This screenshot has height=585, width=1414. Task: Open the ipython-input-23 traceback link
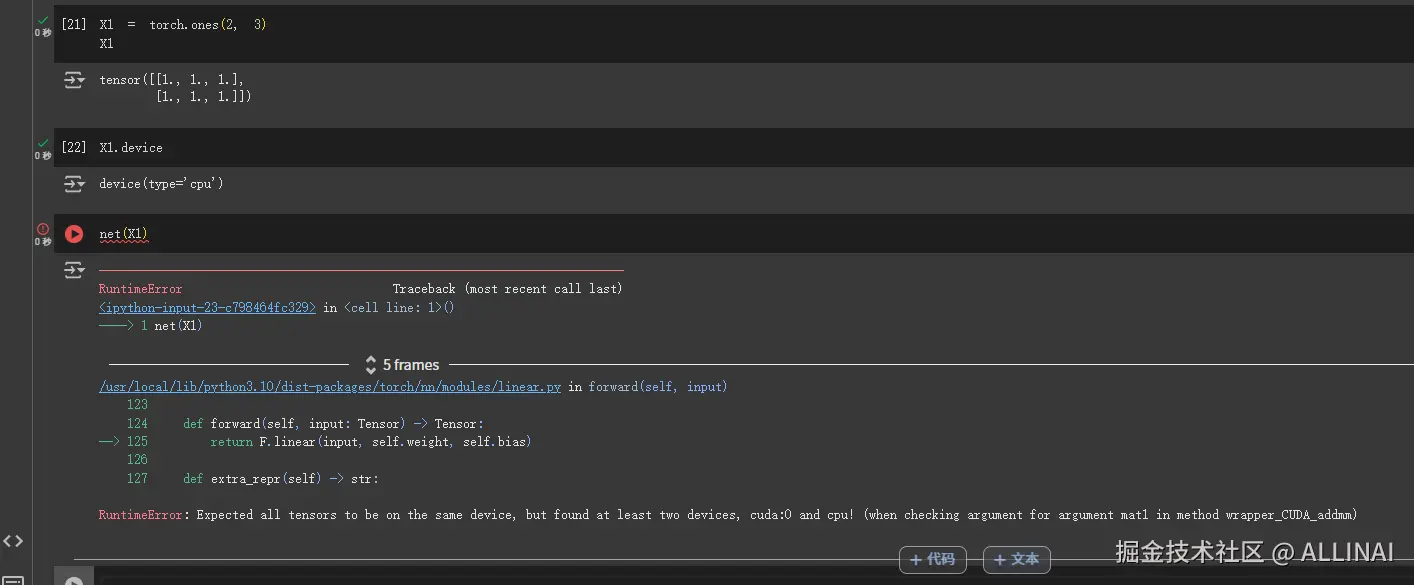click(x=207, y=308)
